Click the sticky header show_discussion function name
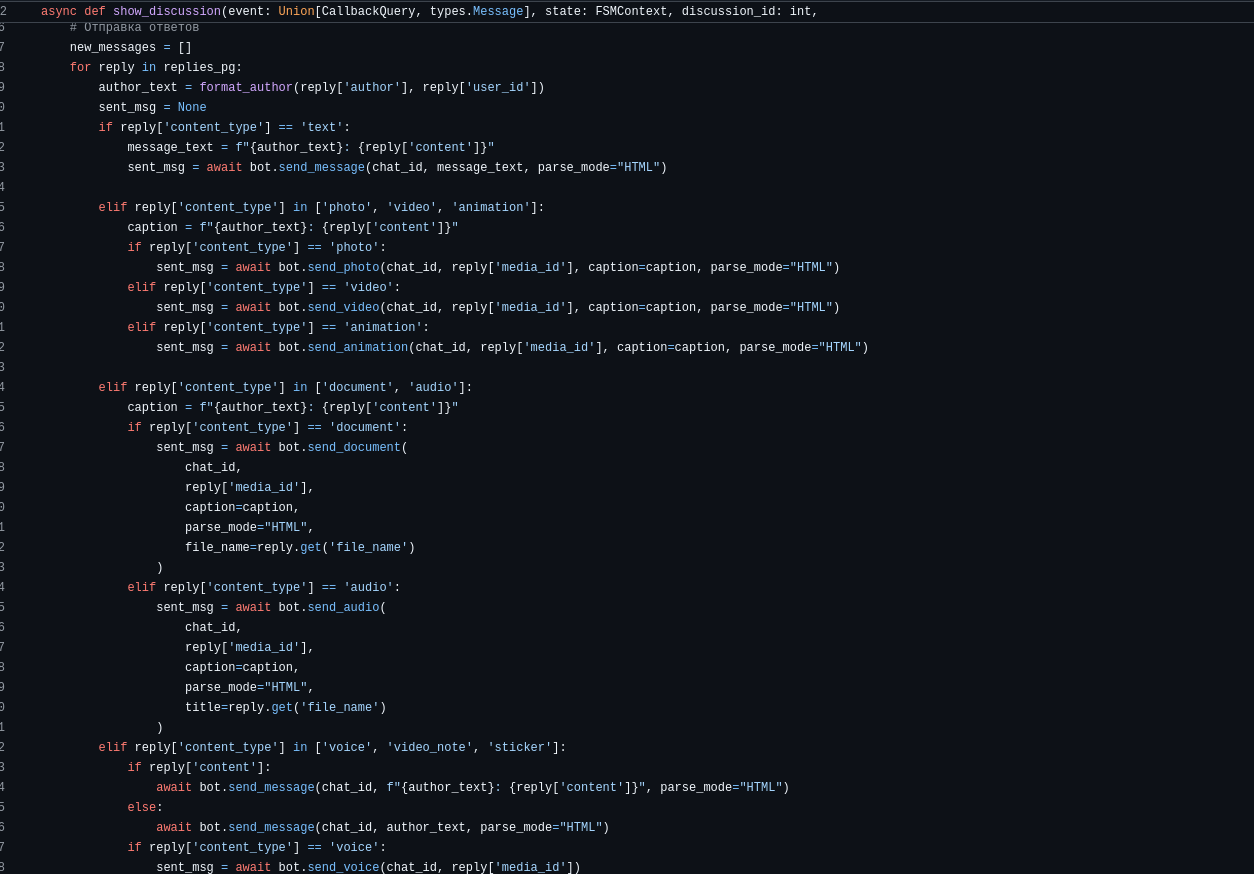 click(167, 12)
